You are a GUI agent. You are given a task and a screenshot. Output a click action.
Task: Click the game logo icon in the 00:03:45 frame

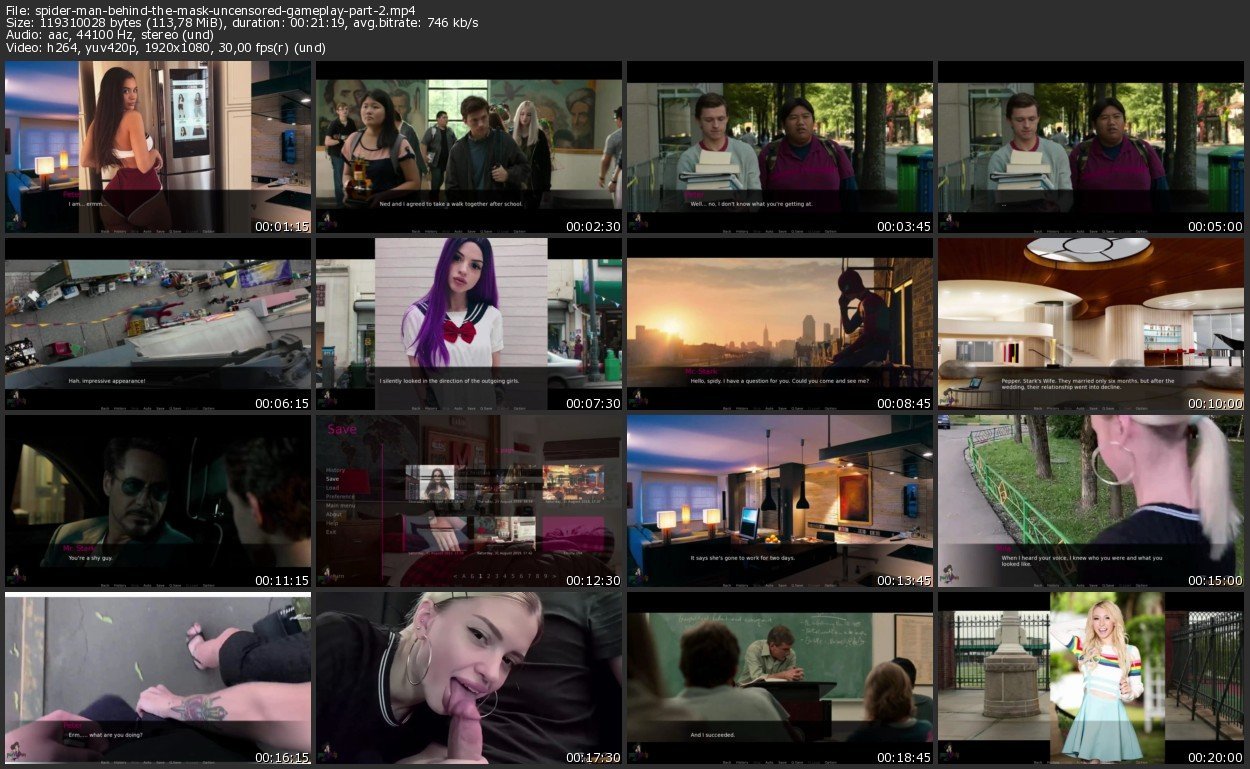638,222
